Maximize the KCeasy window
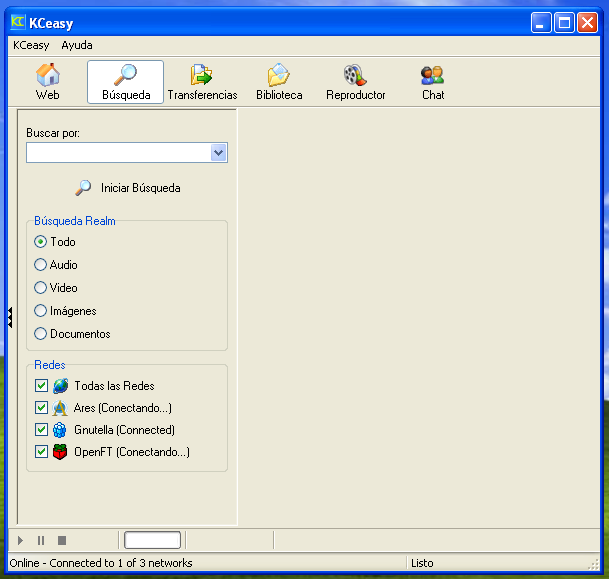This screenshot has height=579, width=609. point(564,23)
